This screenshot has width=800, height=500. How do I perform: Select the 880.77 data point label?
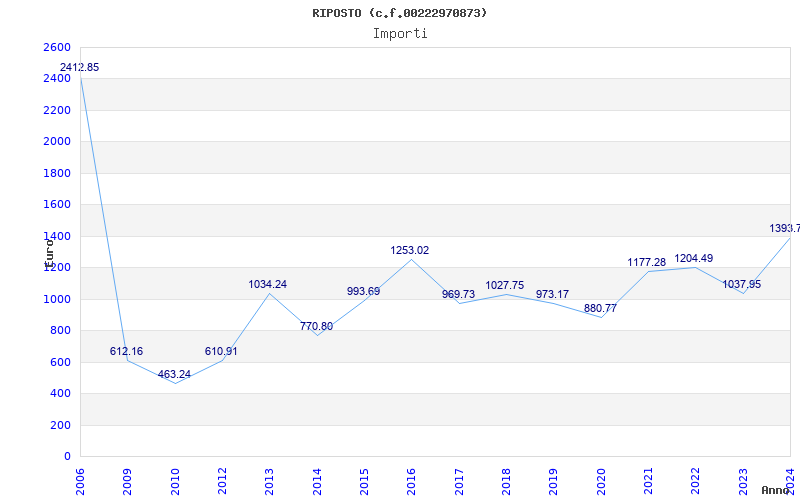pyautogui.click(x=601, y=309)
